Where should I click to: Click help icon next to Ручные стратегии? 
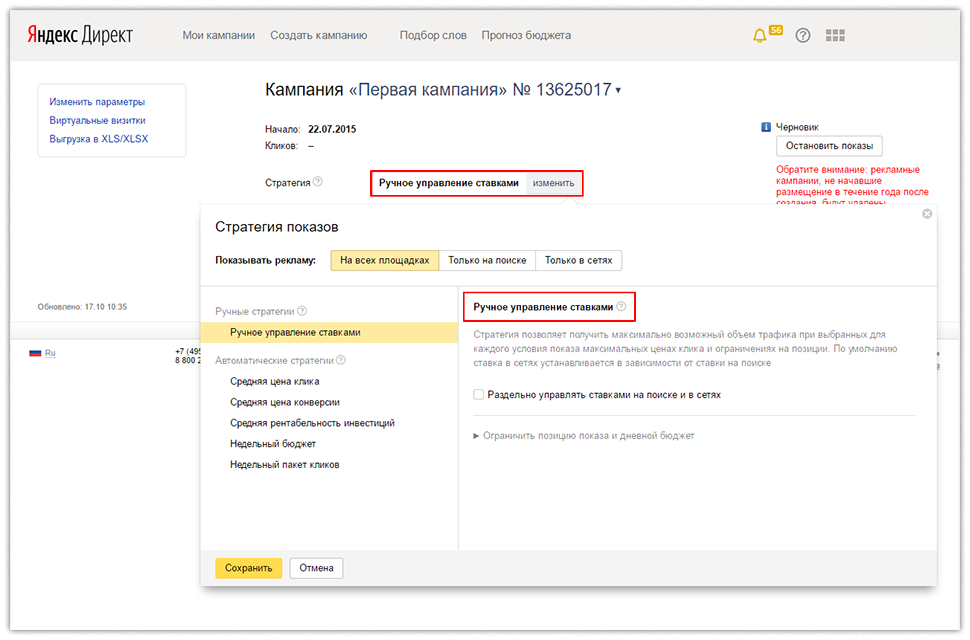coord(302,311)
